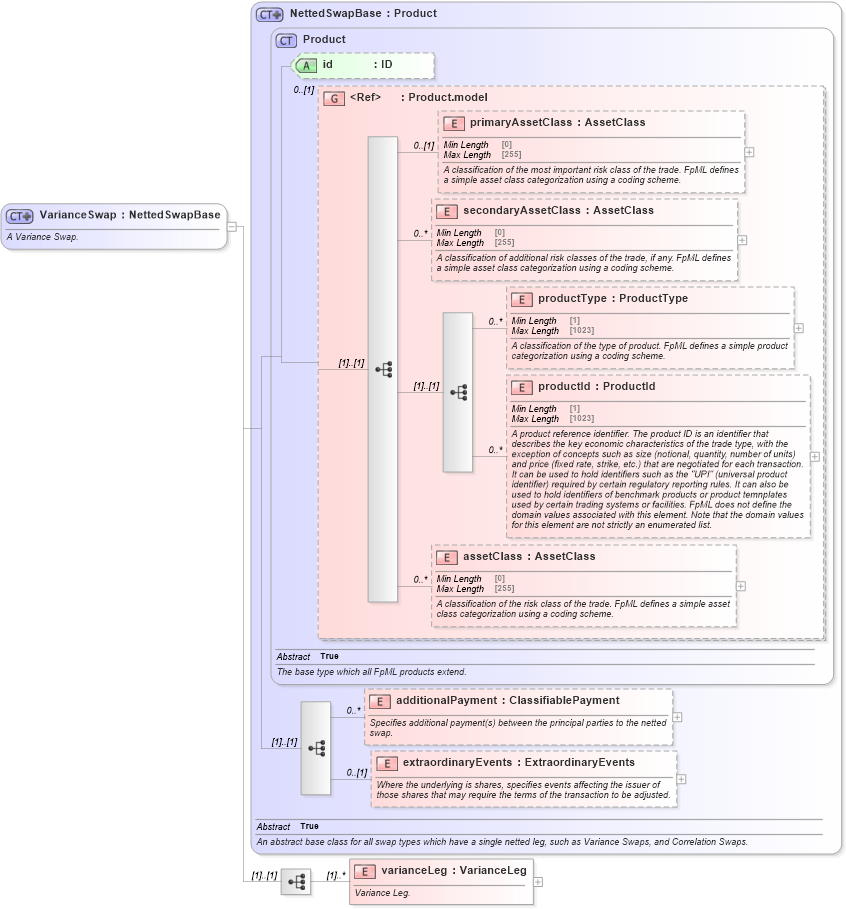Click the compositor icon inside the Product.model group
Screen dimensions: 846x909
pyautogui.click(x=384, y=370)
